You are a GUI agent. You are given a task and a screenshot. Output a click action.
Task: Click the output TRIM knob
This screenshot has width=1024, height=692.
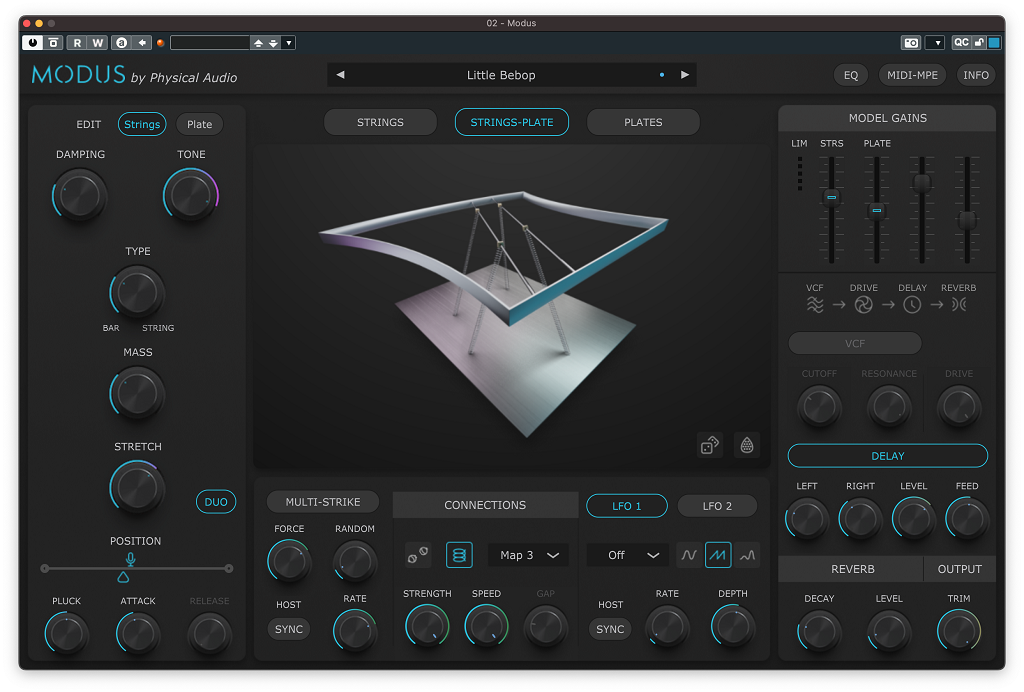pyautogui.click(x=959, y=631)
